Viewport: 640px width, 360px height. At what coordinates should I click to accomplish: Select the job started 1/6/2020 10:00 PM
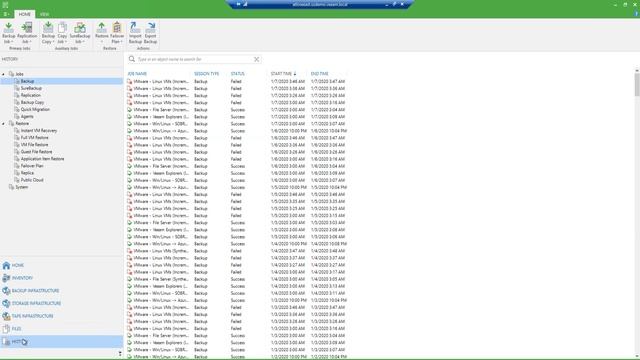tap(238, 131)
